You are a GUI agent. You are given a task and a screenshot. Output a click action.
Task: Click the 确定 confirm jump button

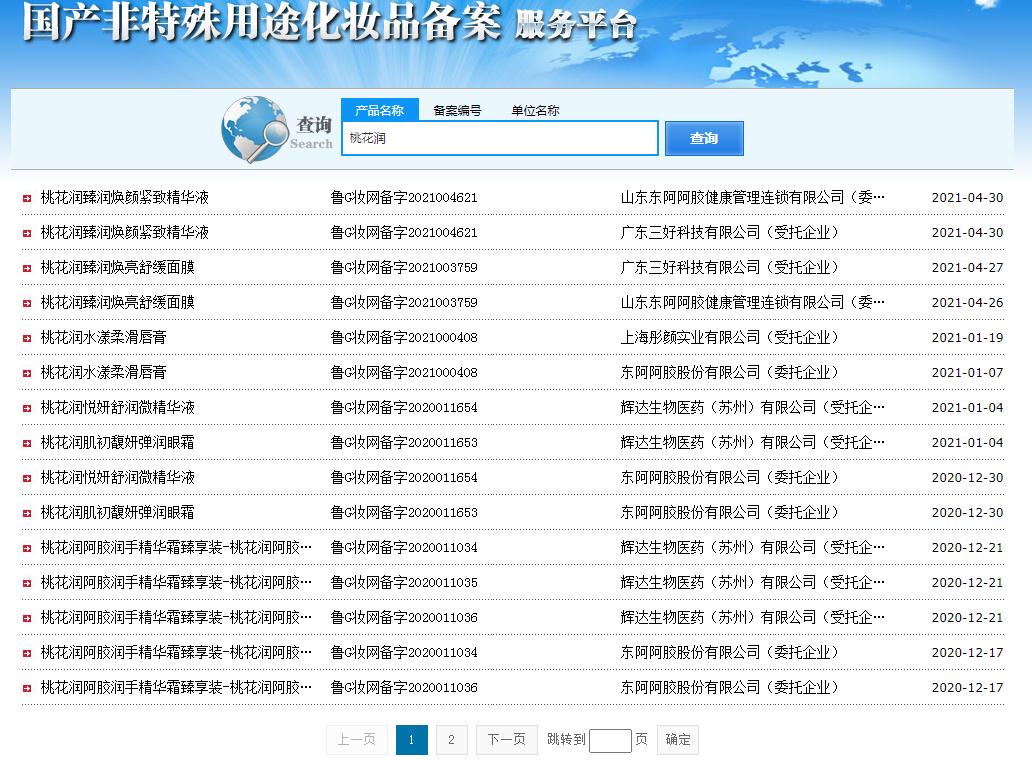coord(678,740)
